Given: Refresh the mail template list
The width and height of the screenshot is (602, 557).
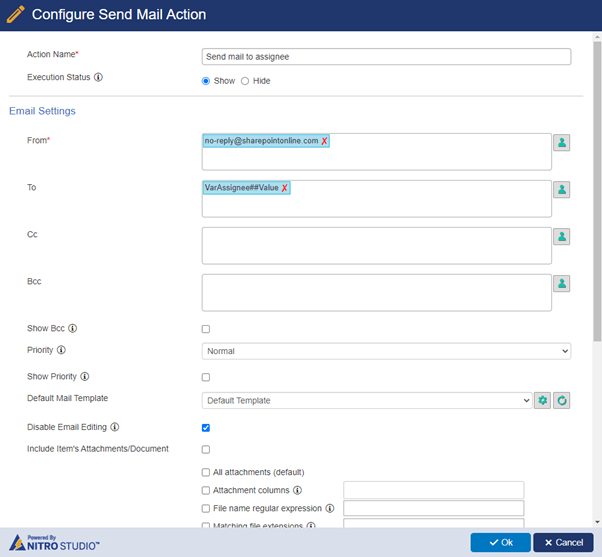Looking at the screenshot, I should pyautogui.click(x=561, y=400).
